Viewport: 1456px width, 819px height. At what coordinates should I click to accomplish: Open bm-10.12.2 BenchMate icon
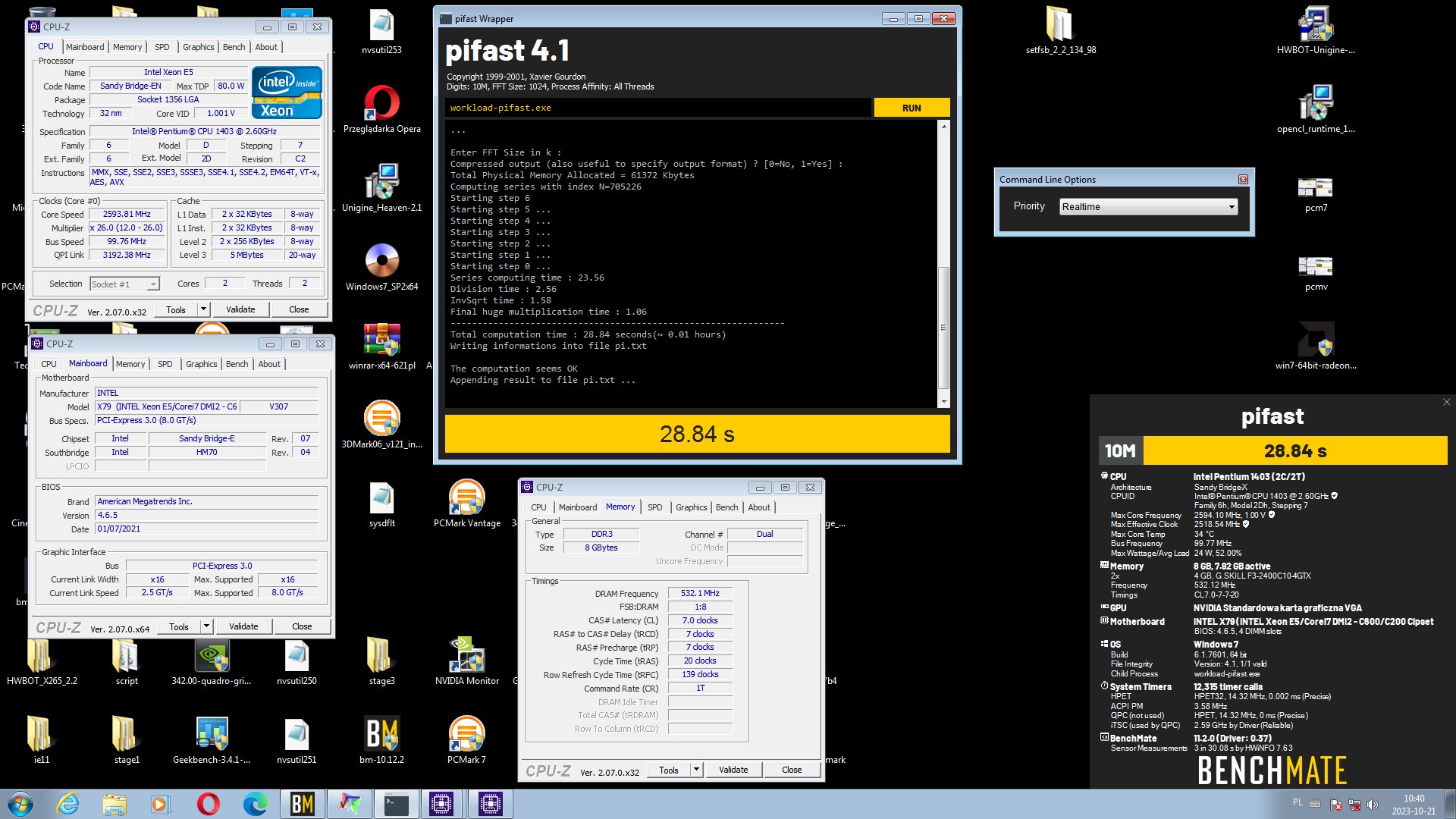tap(381, 741)
